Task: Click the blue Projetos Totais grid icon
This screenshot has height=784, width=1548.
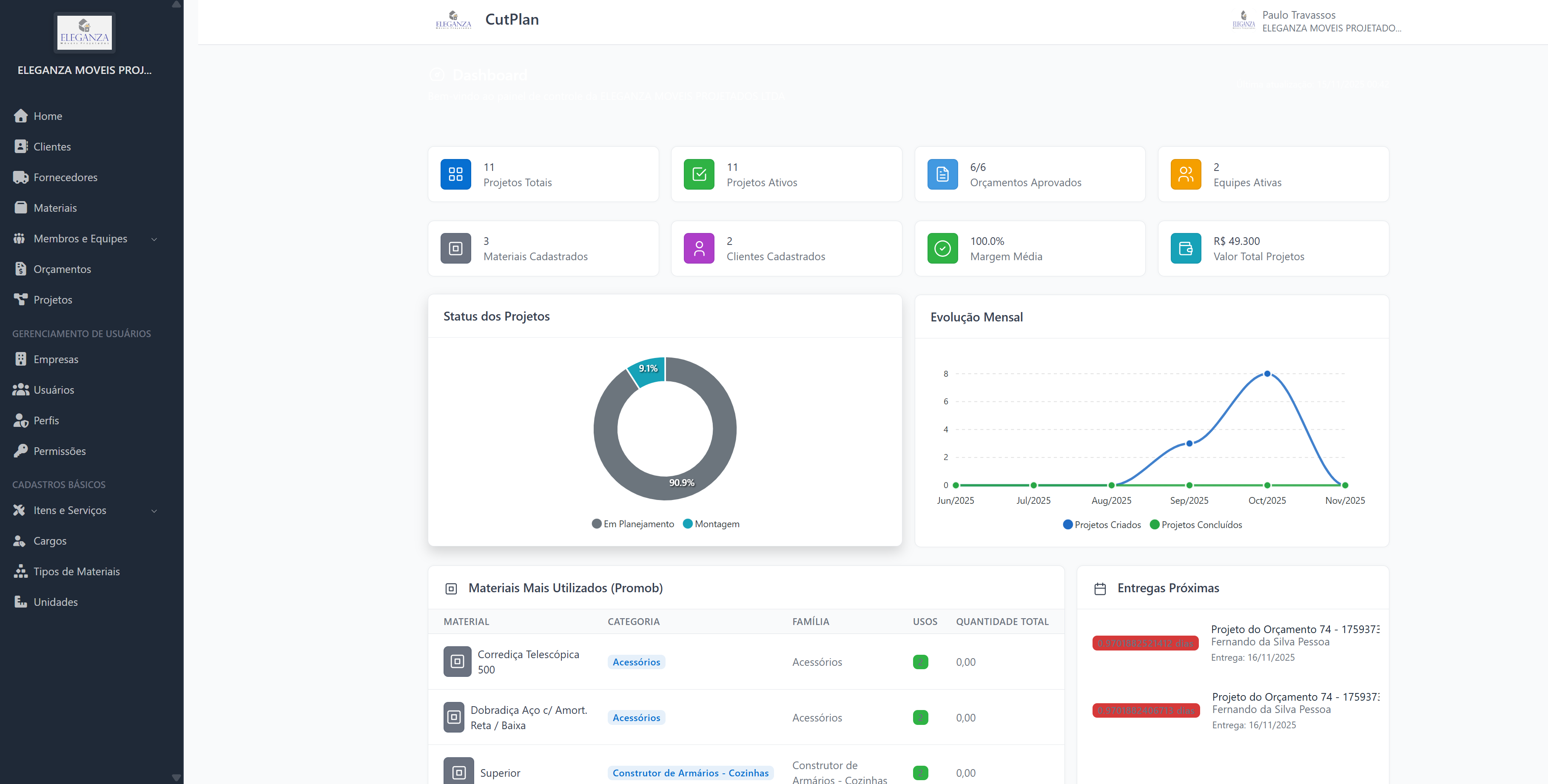Action: (x=455, y=174)
